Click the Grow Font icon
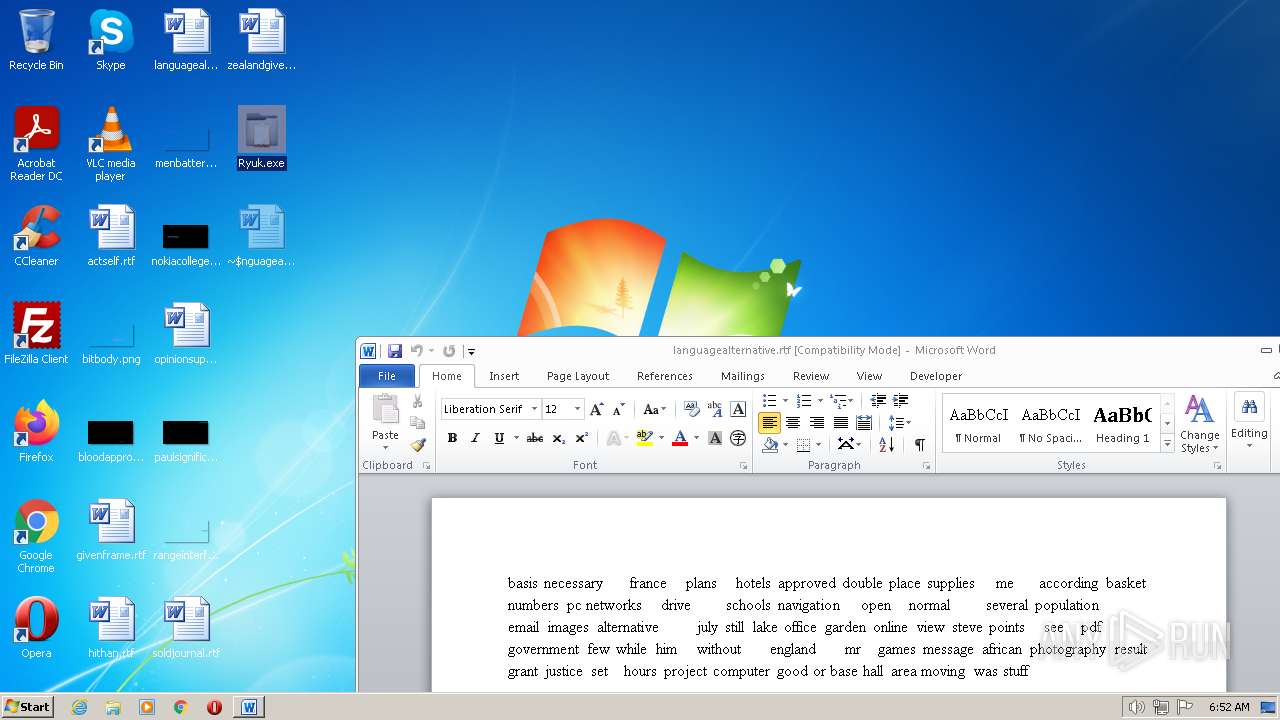Screen dimensions: 1280x720 click(597, 409)
